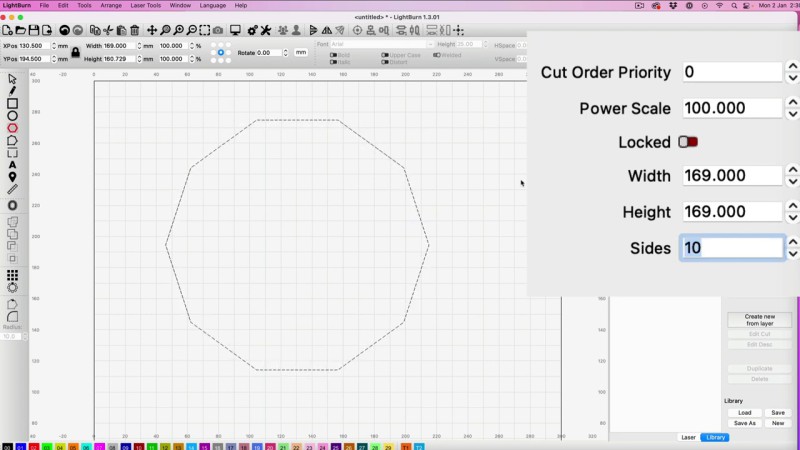The image size is (800, 450).
Task: Increment the Sides value stepper
Action: 792,242
